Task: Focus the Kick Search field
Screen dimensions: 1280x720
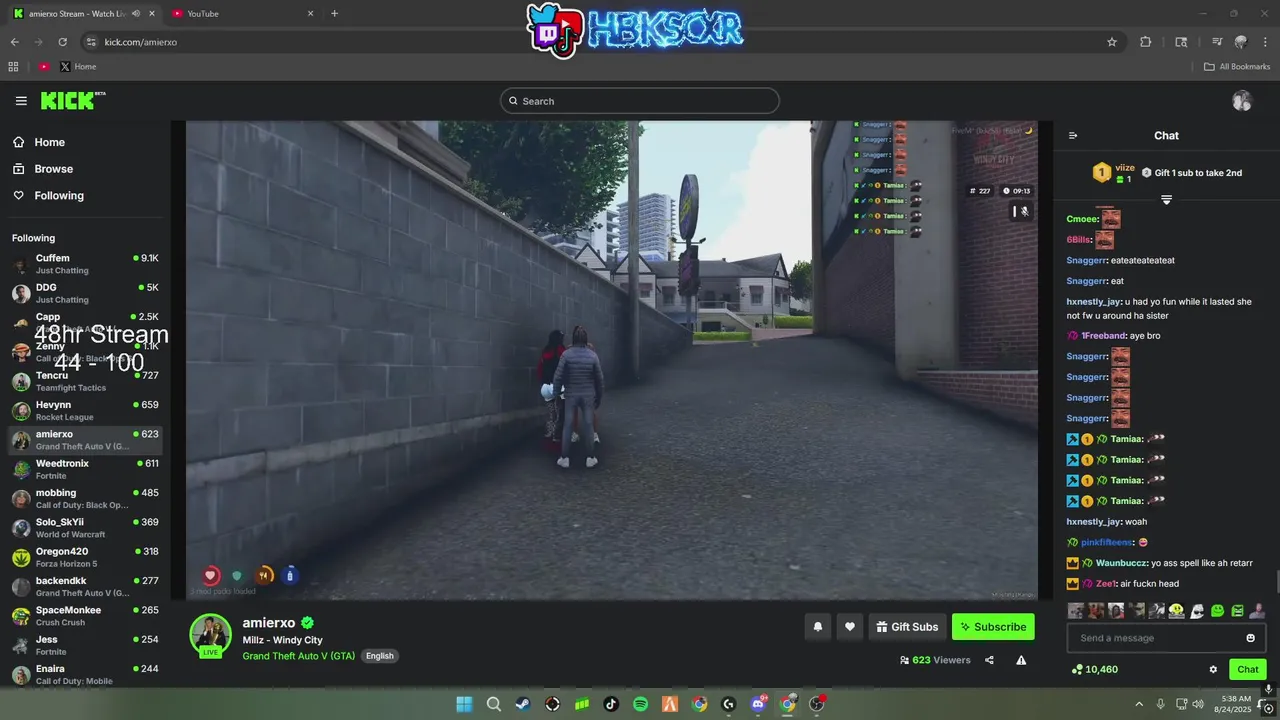Action: point(640,101)
